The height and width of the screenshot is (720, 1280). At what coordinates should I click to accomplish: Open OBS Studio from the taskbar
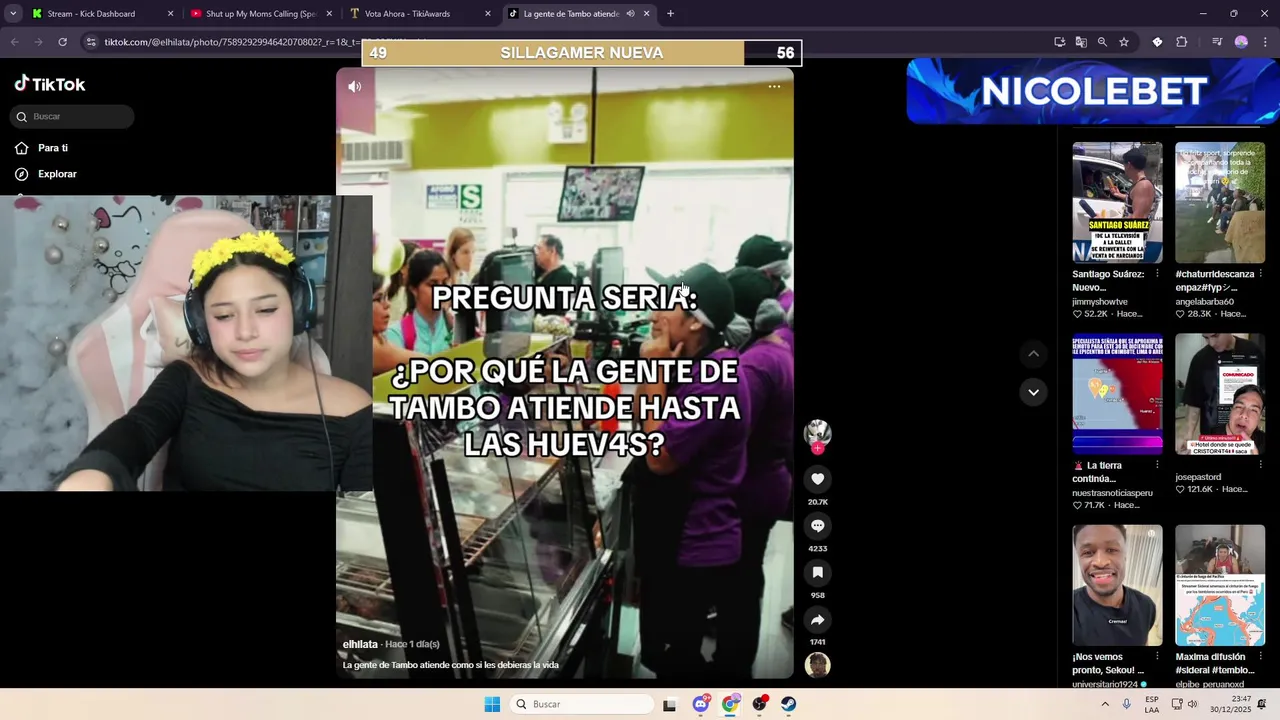click(x=760, y=704)
